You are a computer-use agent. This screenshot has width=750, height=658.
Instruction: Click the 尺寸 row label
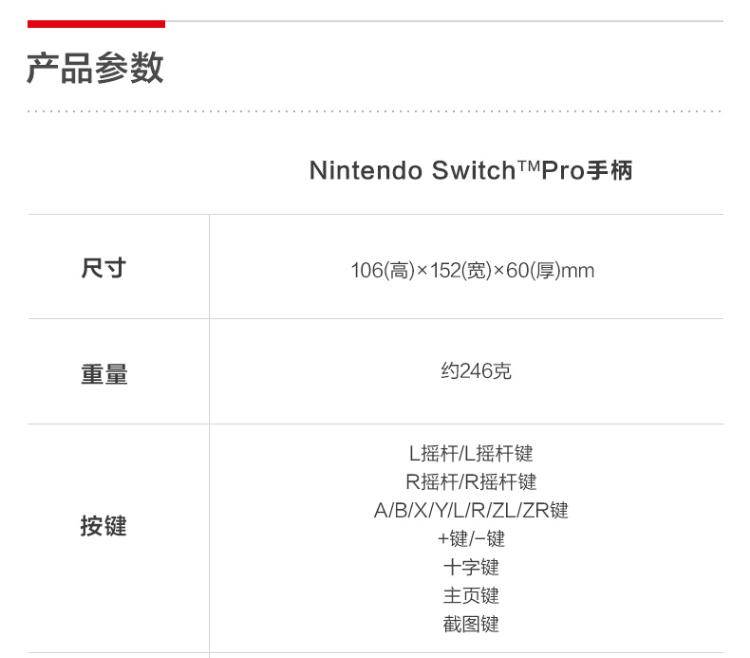click(103, 269)
